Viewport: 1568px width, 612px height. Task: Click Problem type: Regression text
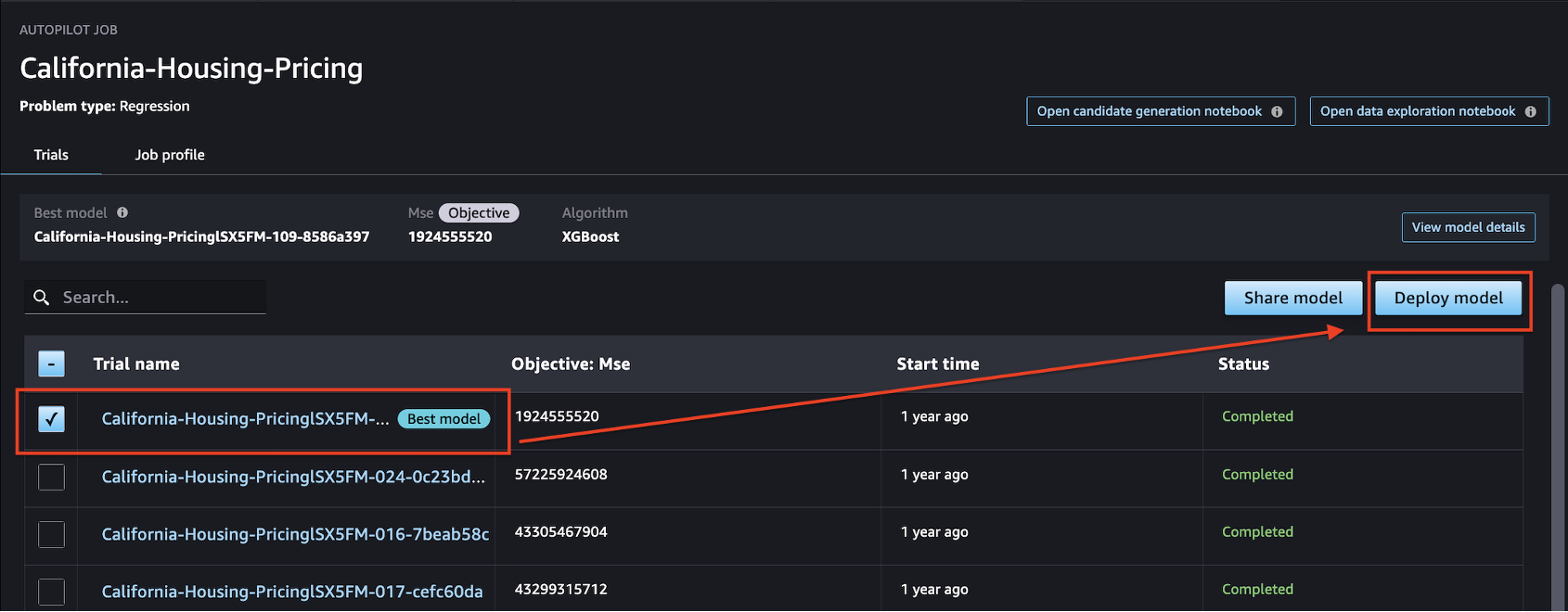click(x=105, y=107)
